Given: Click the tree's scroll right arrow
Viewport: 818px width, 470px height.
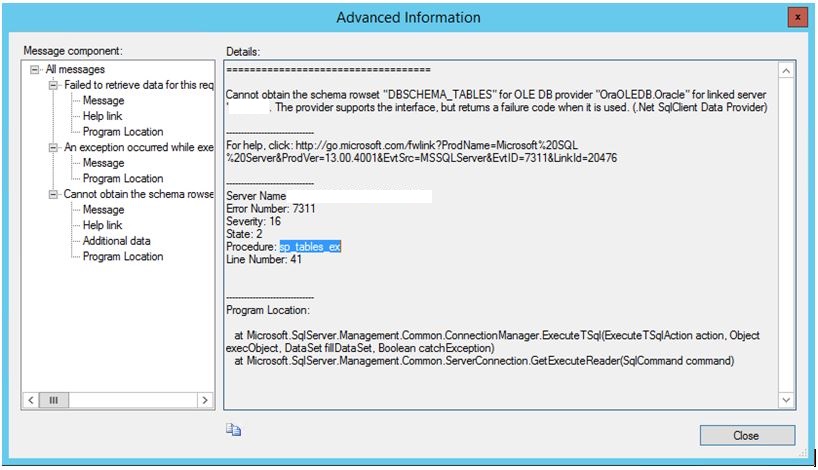Looking at the screenshot, I should [205, 400].
